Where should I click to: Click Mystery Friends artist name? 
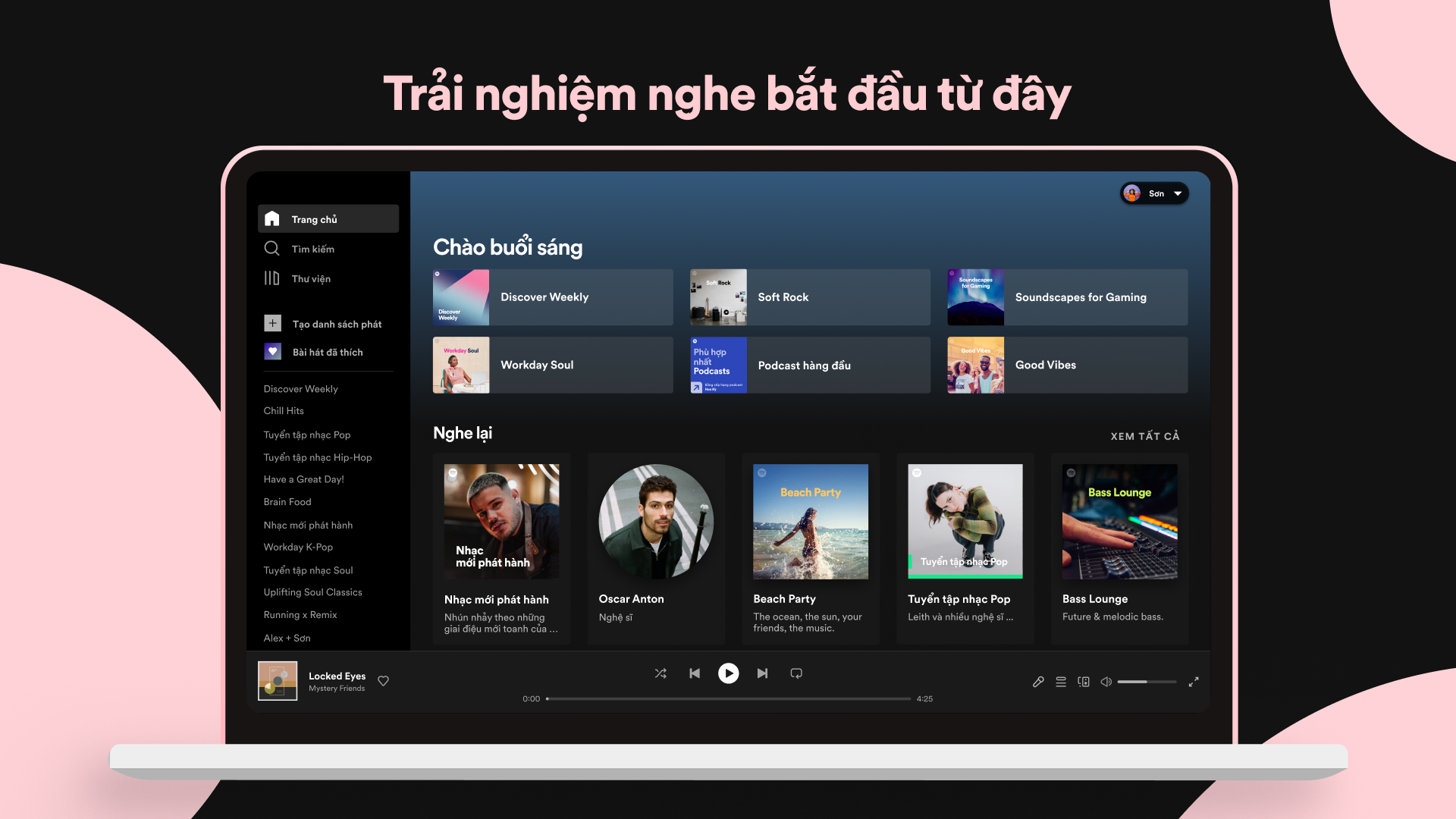pos(337,689)
